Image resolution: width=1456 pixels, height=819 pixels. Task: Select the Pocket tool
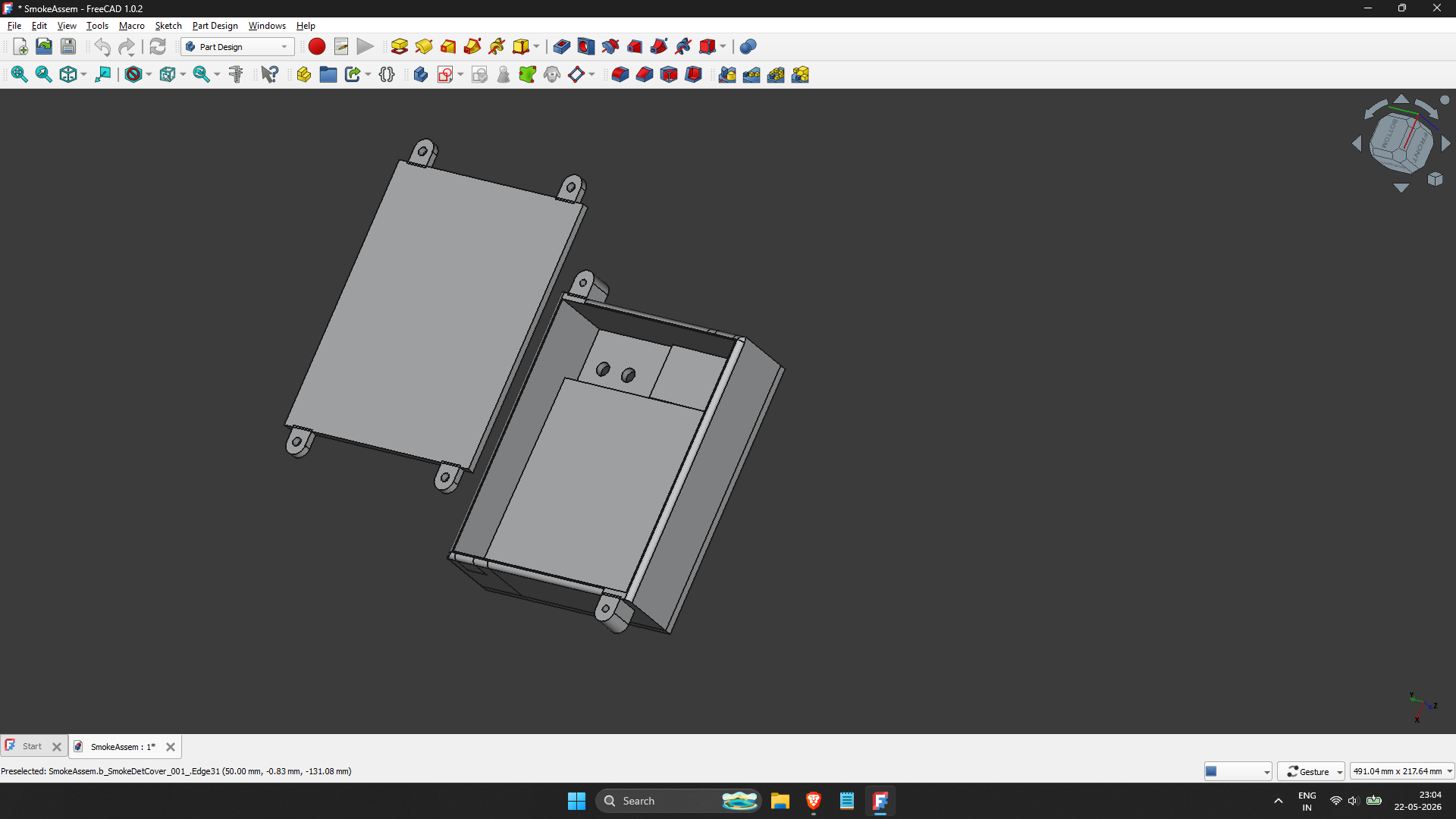pyautogui.click(x=562, y=47)
